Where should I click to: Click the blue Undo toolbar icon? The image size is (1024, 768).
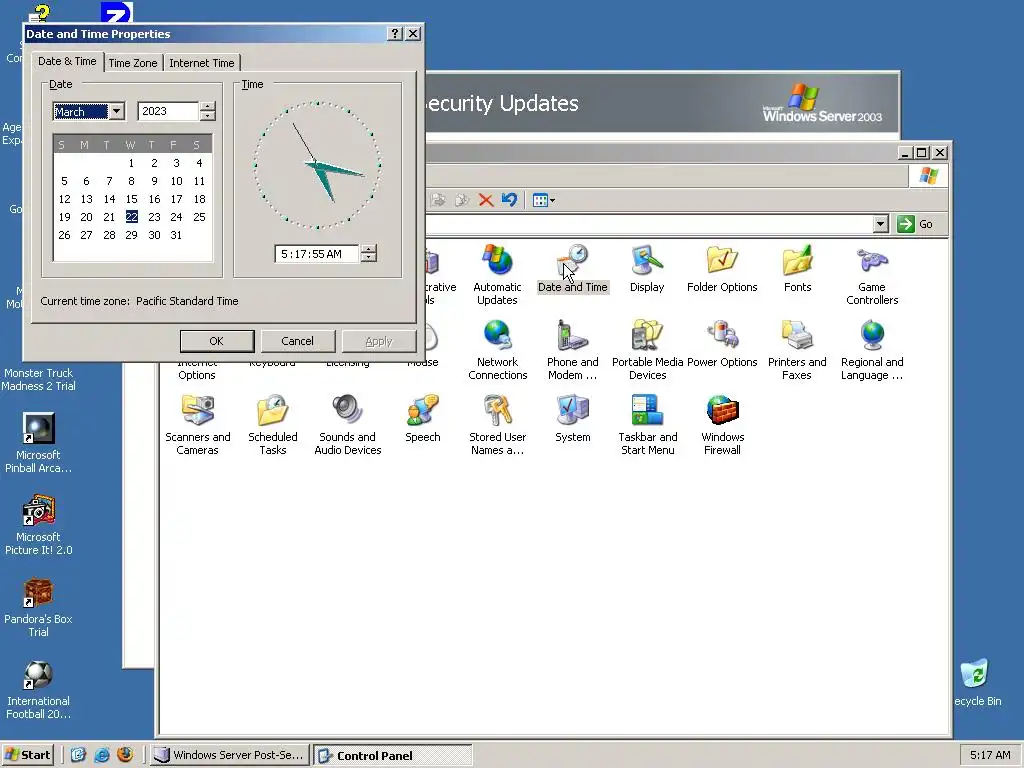point(509,200)
